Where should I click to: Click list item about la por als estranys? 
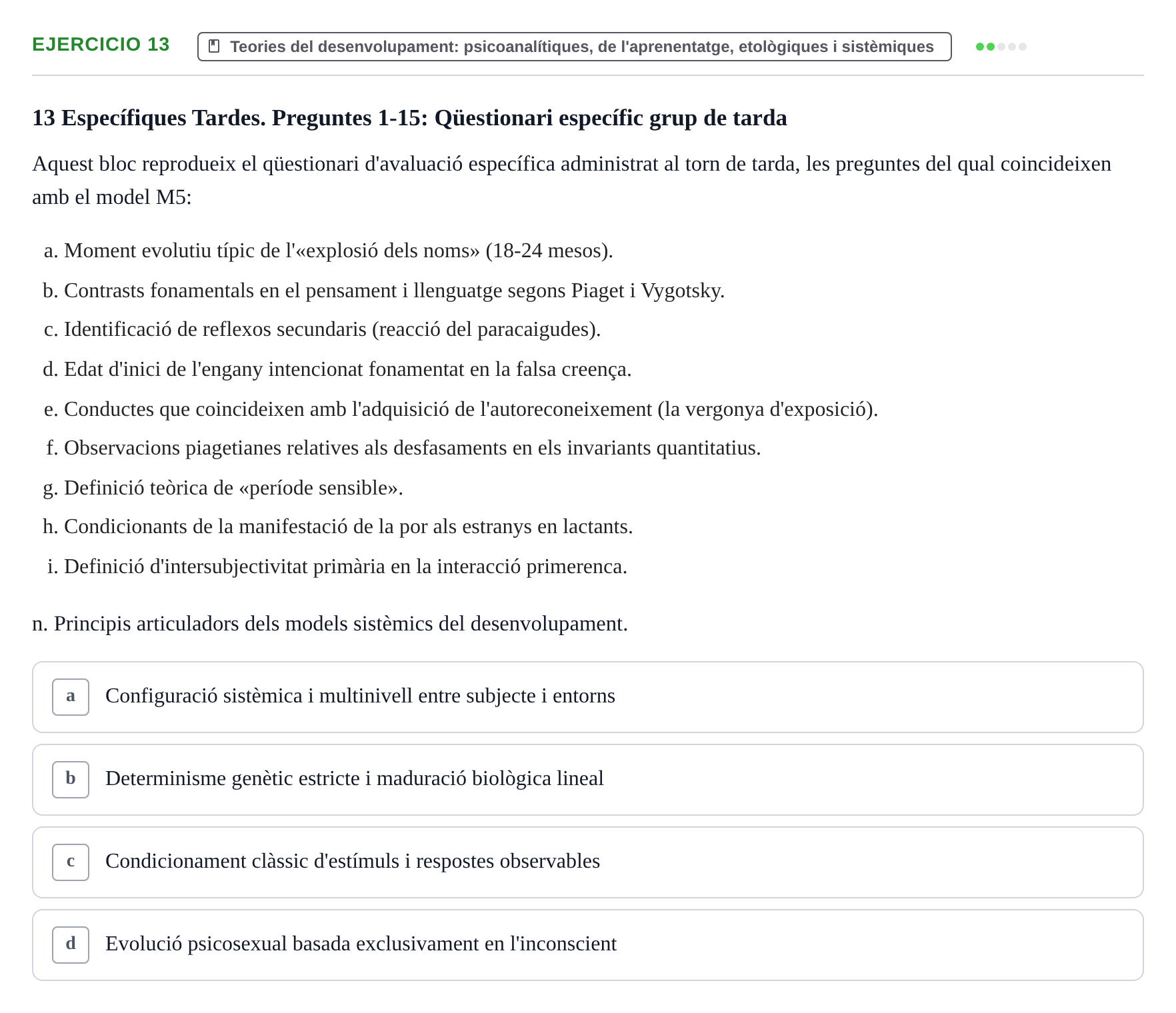(x=348, y=526)
